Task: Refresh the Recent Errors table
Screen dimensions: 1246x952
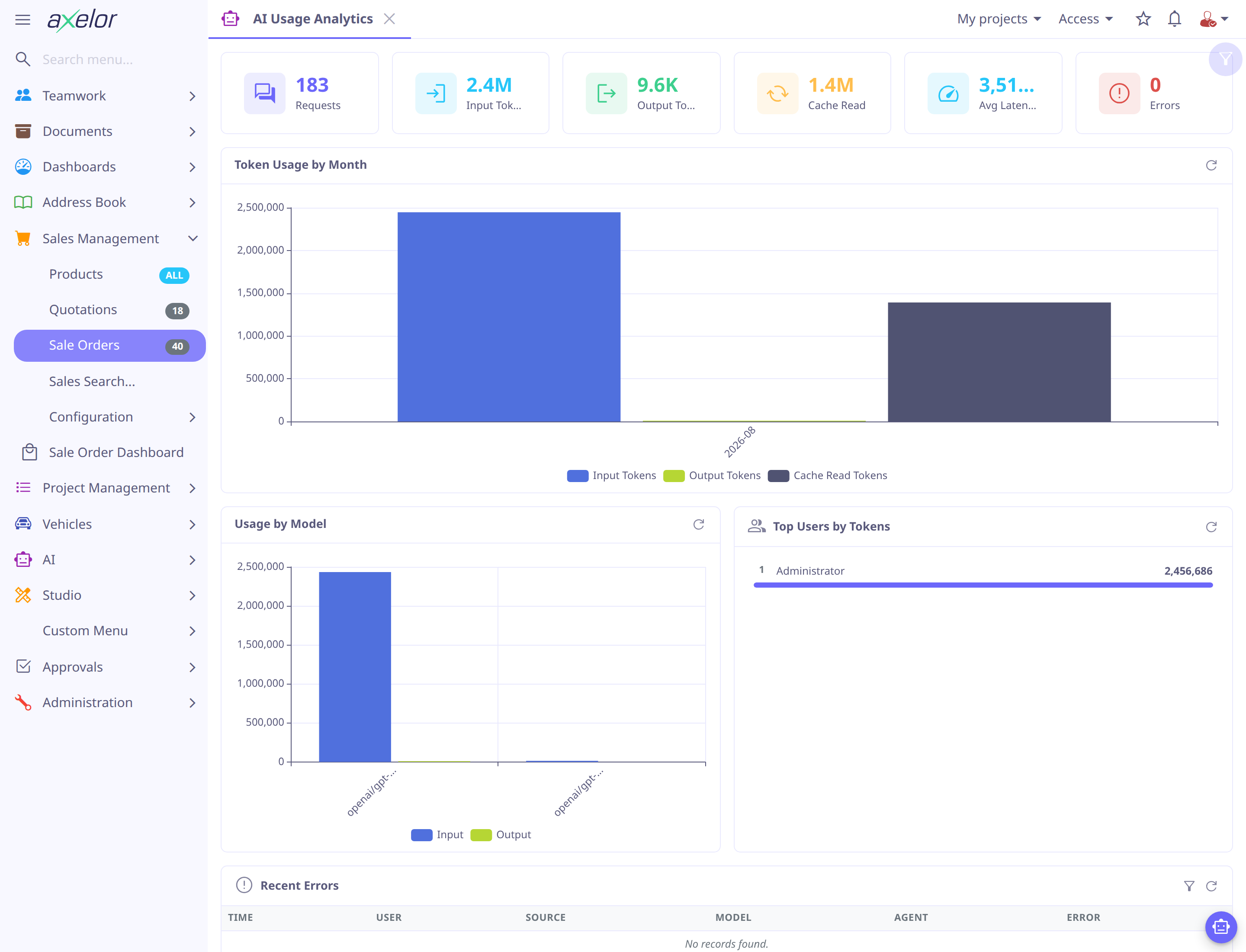Action: 1211,886
